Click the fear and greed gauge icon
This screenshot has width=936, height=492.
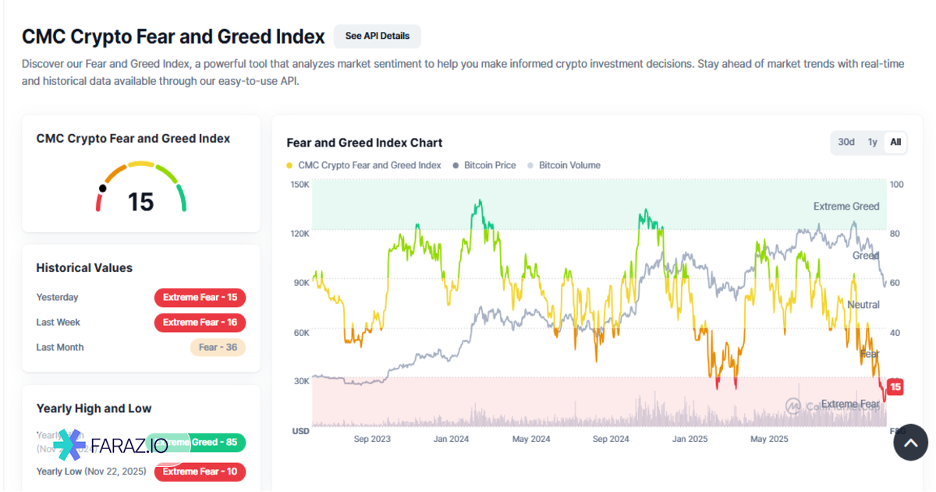pos(141,188)
